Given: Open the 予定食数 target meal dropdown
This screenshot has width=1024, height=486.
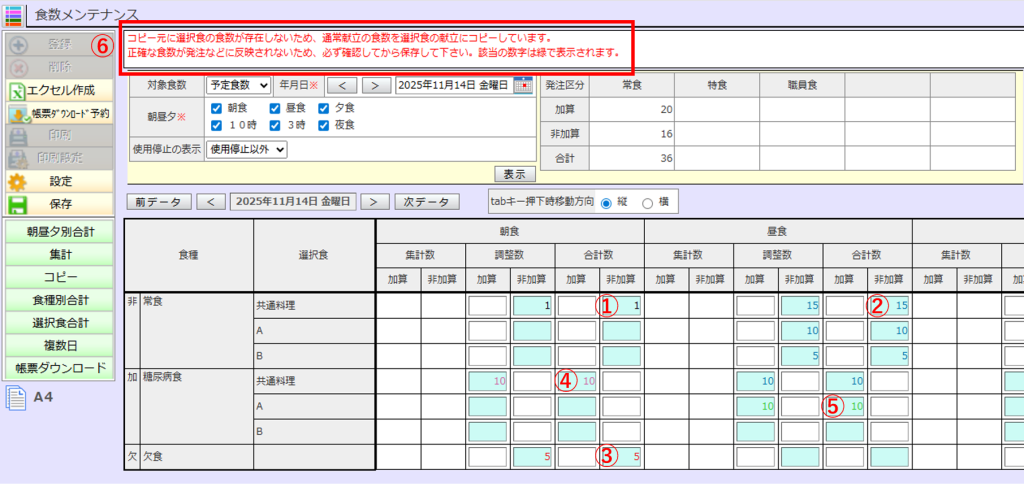Looking at the screenshot, I should (x=238, y=85).
